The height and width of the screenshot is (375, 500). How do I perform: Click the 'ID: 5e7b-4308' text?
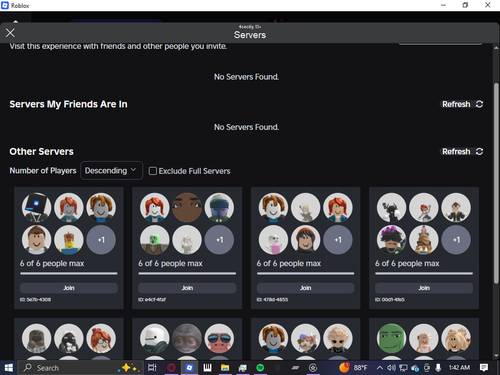pyautogui.click(x=35, y=300)
